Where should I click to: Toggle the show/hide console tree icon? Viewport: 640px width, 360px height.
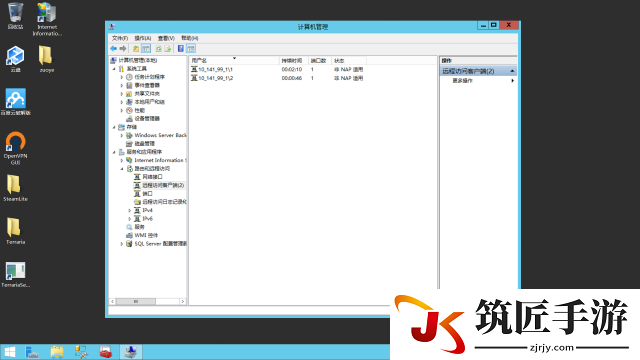point(146,49)
